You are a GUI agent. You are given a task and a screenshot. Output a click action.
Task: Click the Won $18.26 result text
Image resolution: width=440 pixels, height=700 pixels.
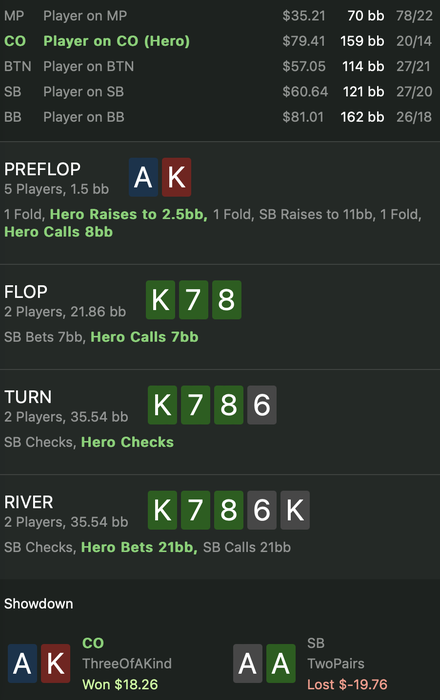click(x=120, y=684)
